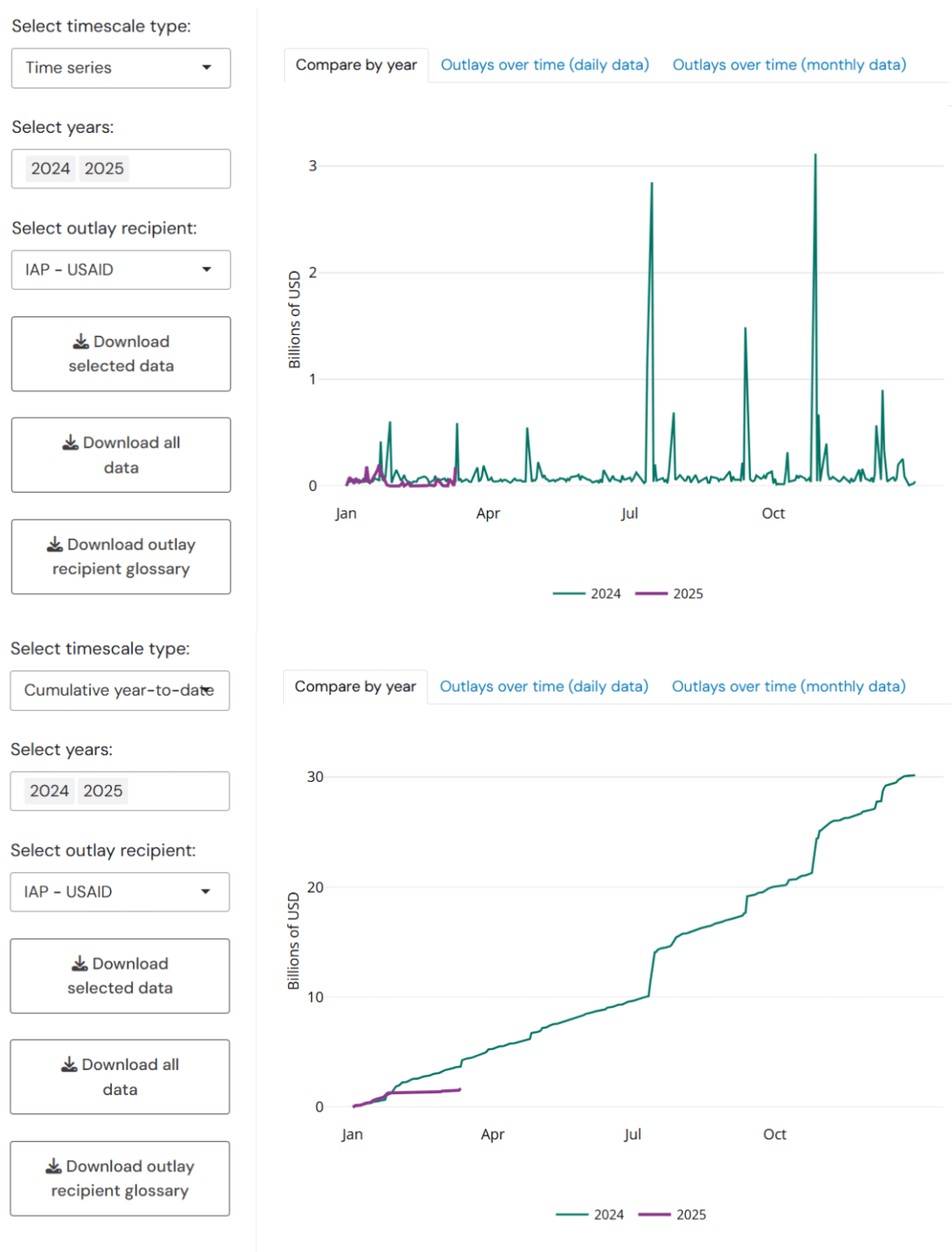952x1252 pixels.
Task: Click download icon on cumulative 'Download selected data'
Action: [x=79, y=964]
